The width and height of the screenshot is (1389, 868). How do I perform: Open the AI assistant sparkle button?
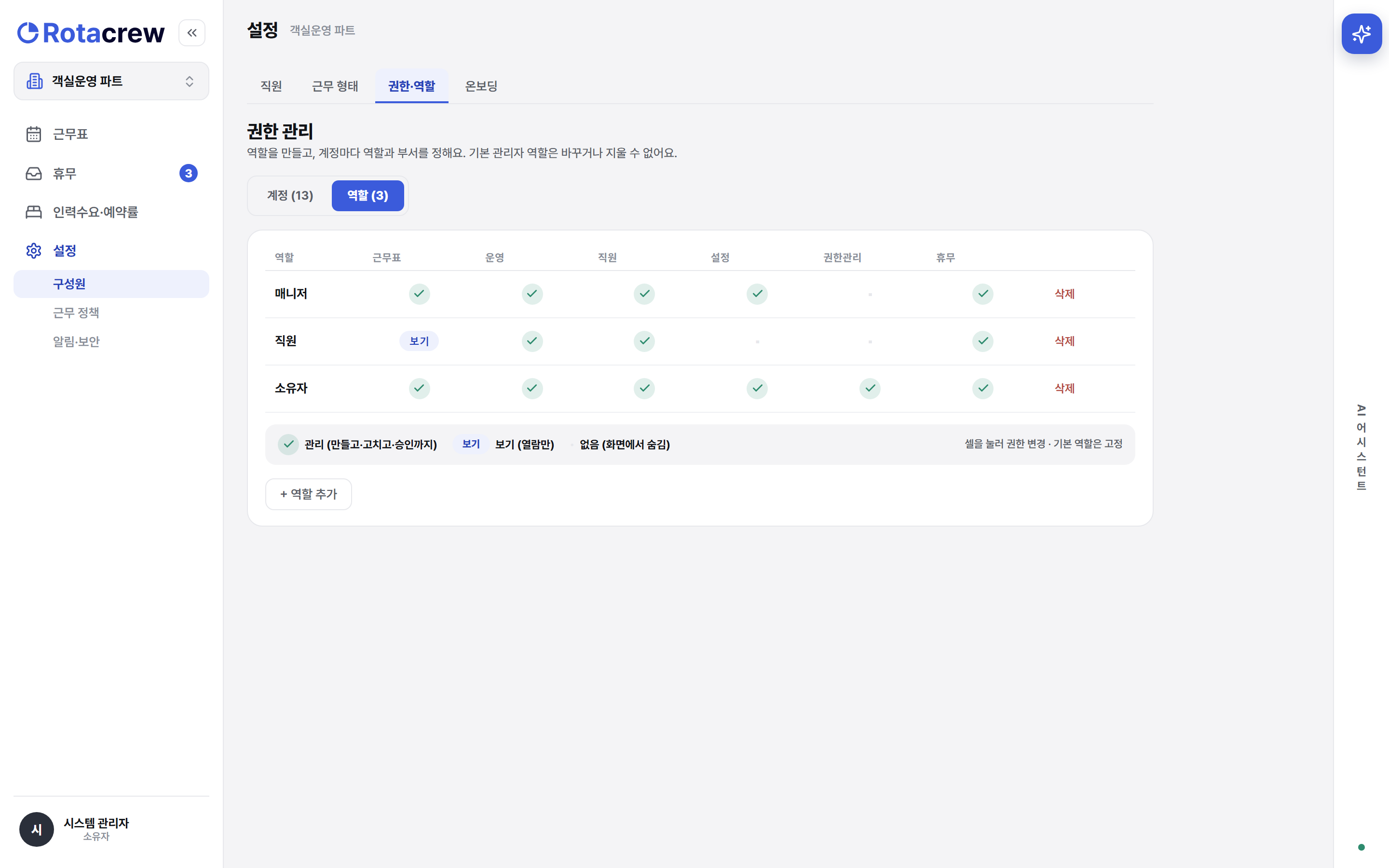click(x=1362, y=34)
